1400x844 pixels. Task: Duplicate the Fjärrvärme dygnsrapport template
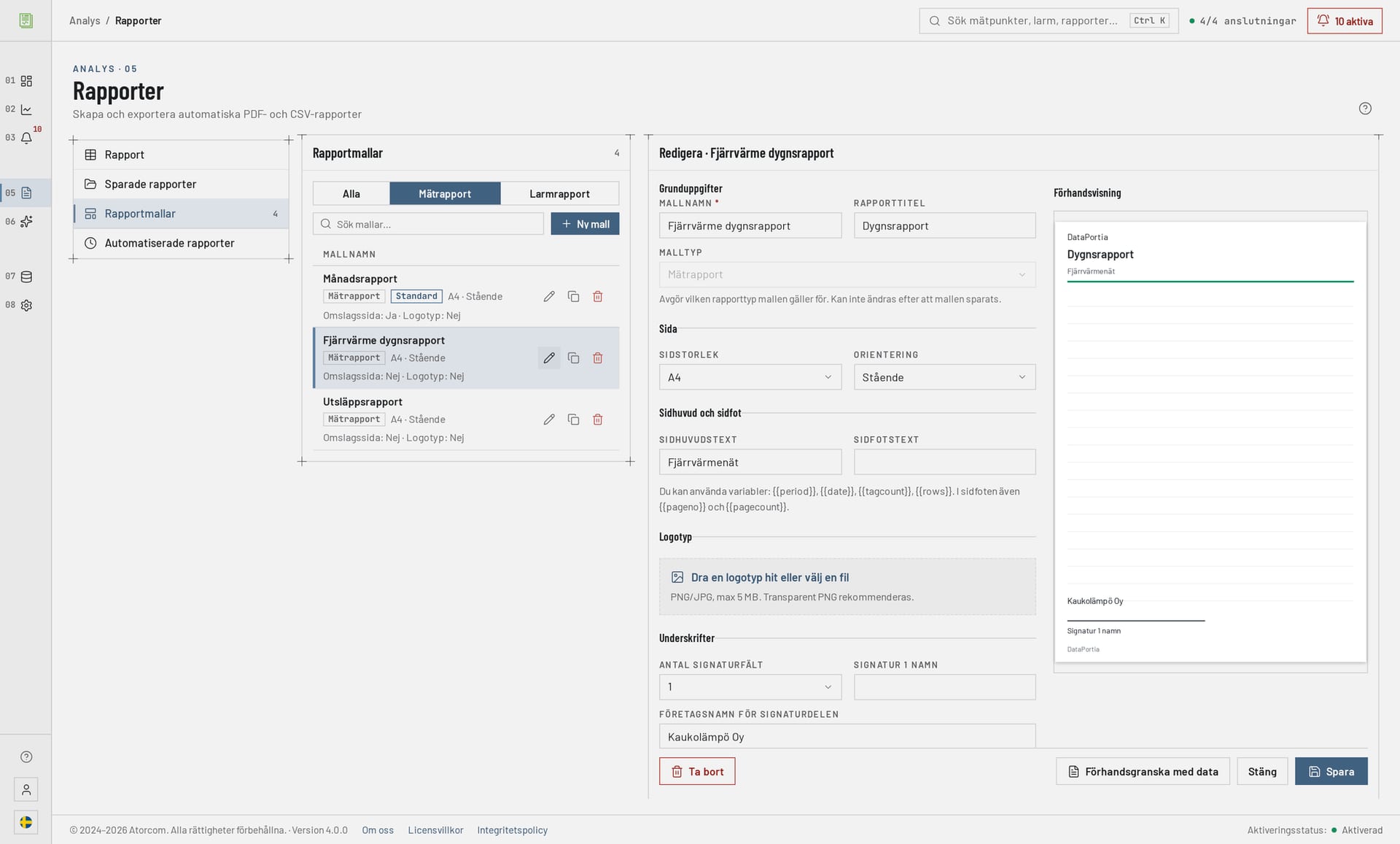pyautogui.click(x=573, y=358)
